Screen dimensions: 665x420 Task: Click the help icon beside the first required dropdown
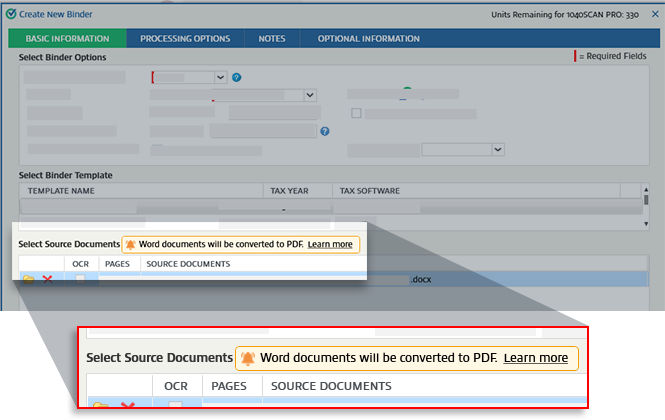[x=237, y=77]
